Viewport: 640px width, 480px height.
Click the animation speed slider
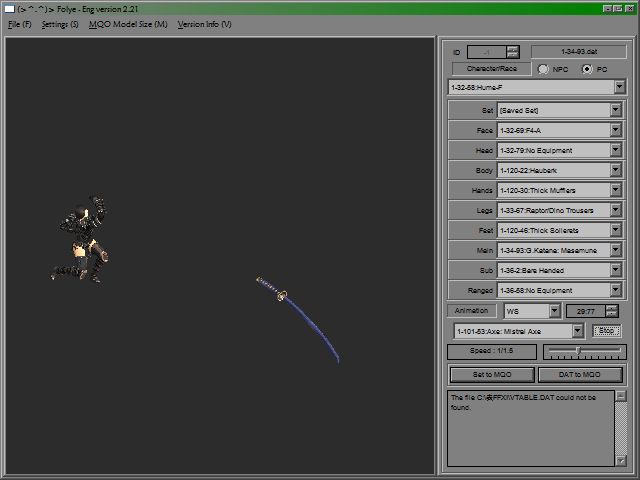click(x=584, y=352)
